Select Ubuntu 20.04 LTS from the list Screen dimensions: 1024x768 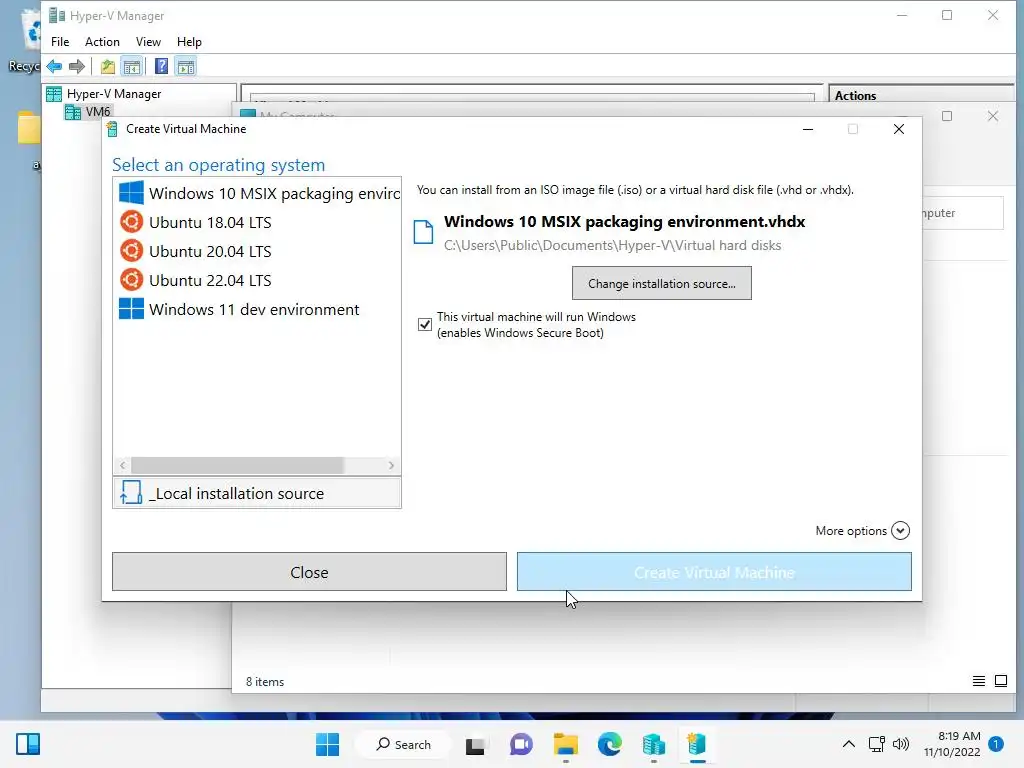(257, 251)
